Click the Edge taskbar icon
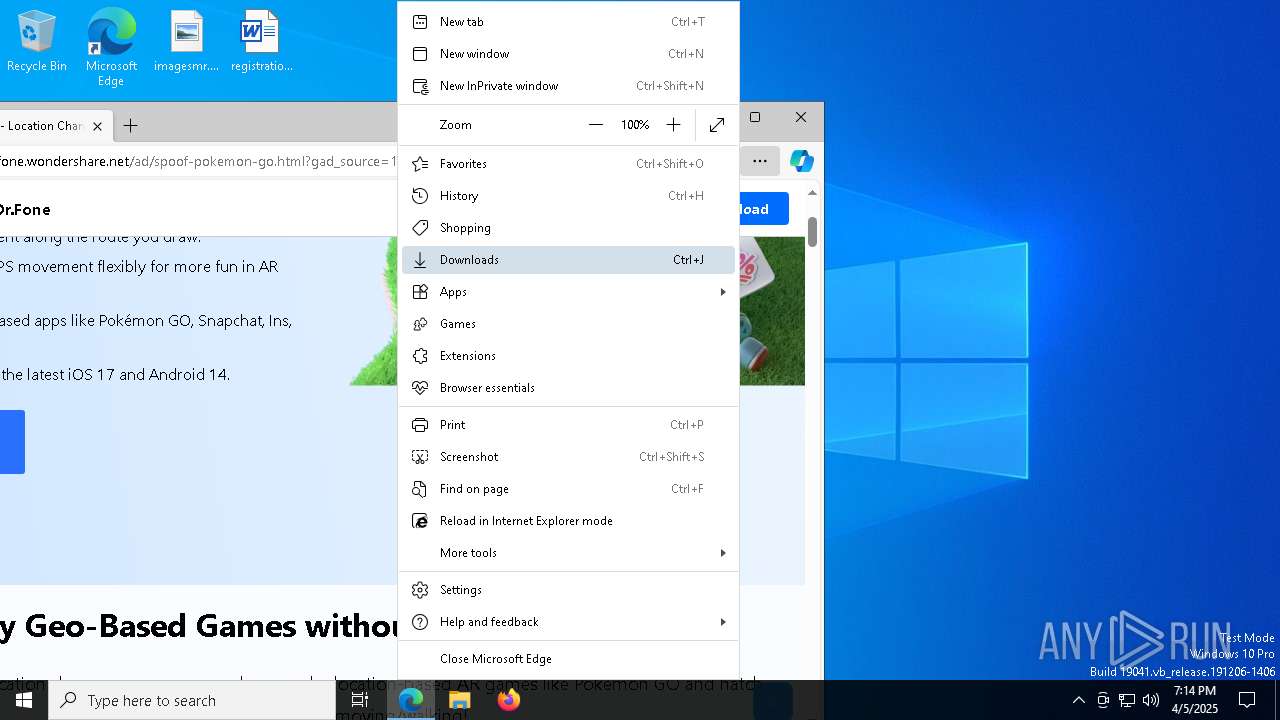The width and height of the screenshot is (1280, 720). [x=411, y=700]
